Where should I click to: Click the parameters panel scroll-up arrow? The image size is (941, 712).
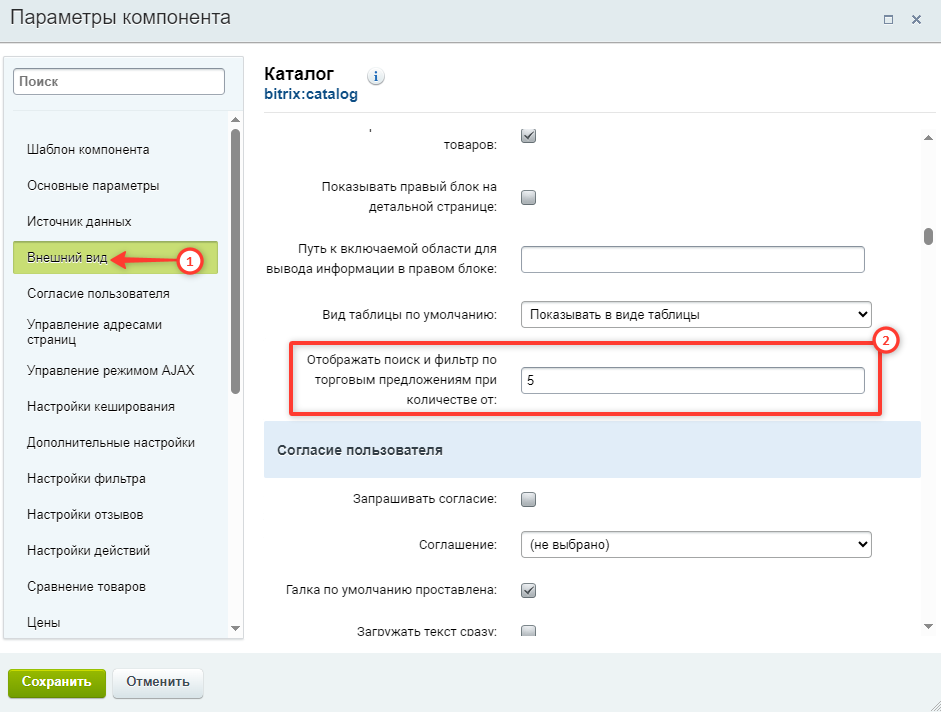click(x=928, y=137)
